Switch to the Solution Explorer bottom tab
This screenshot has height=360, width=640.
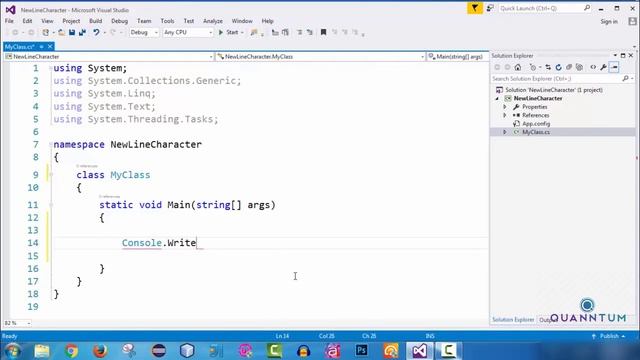tap(513, 320)
